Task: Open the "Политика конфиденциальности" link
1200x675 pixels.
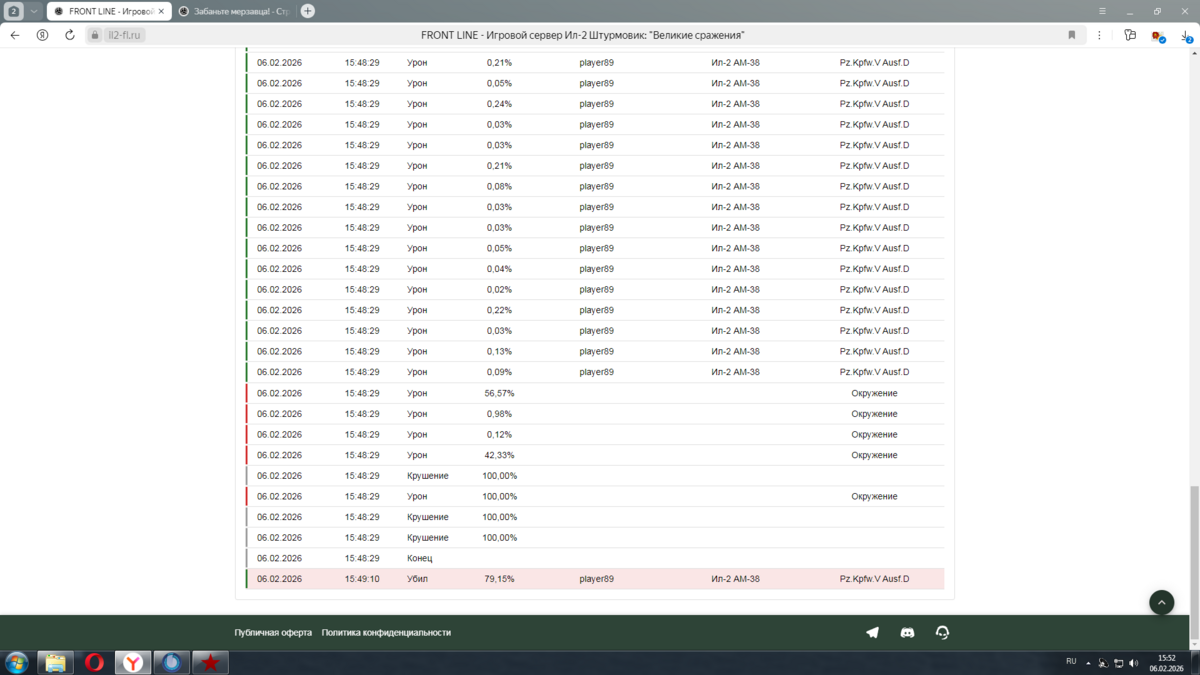Action: click(386, 633)
